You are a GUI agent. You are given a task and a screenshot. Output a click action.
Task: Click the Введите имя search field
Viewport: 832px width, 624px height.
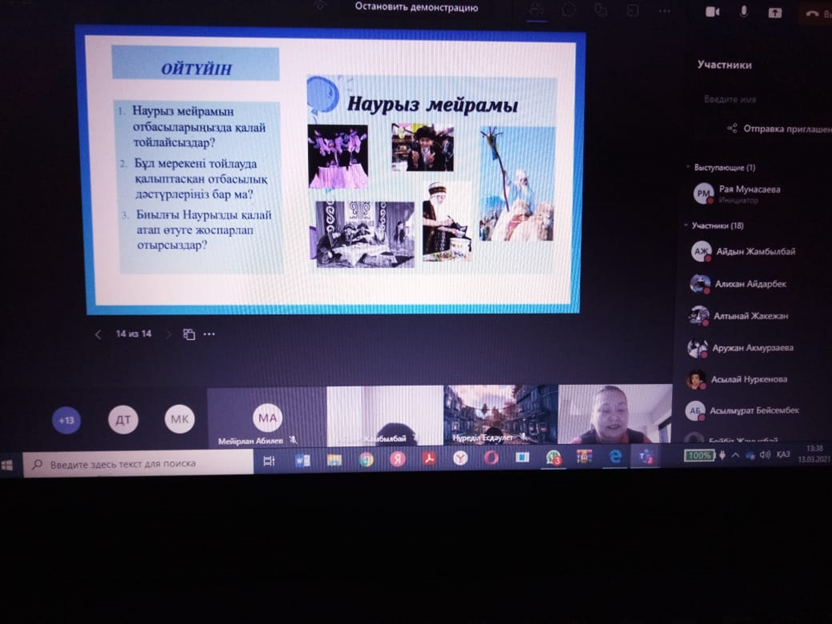[760, 99]
